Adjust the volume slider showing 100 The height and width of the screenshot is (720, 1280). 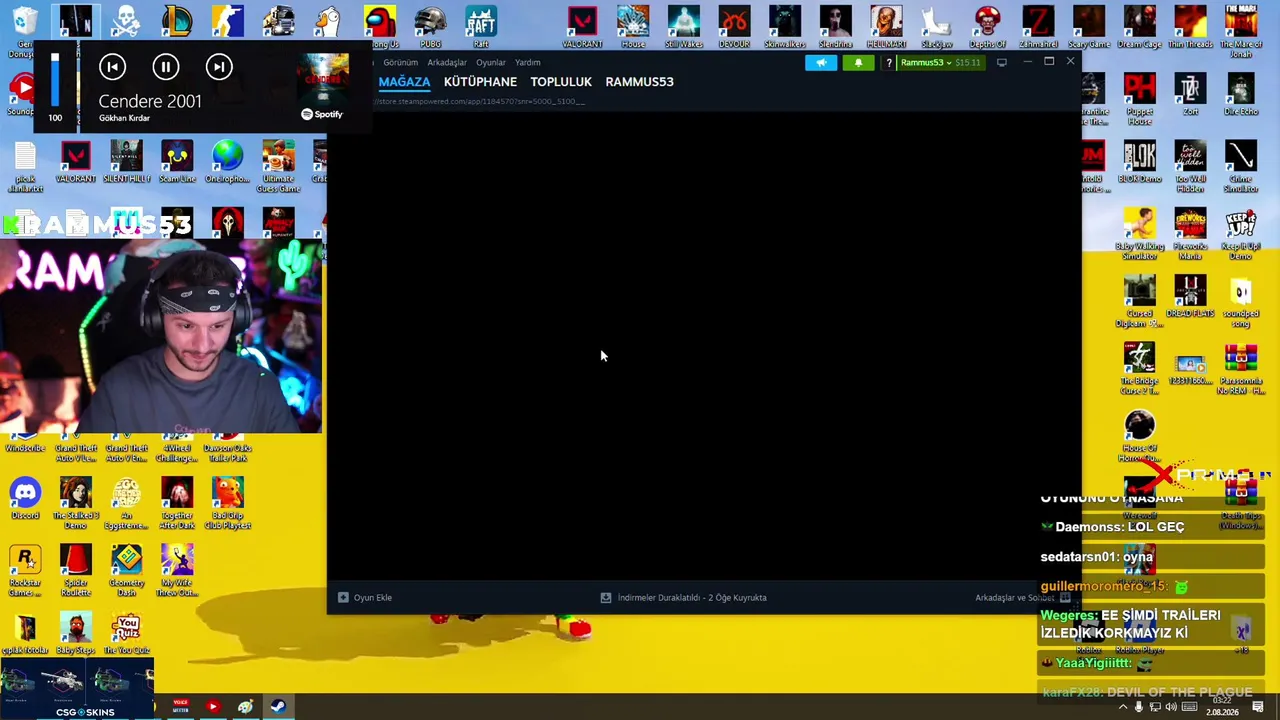(x=56, y=80)
